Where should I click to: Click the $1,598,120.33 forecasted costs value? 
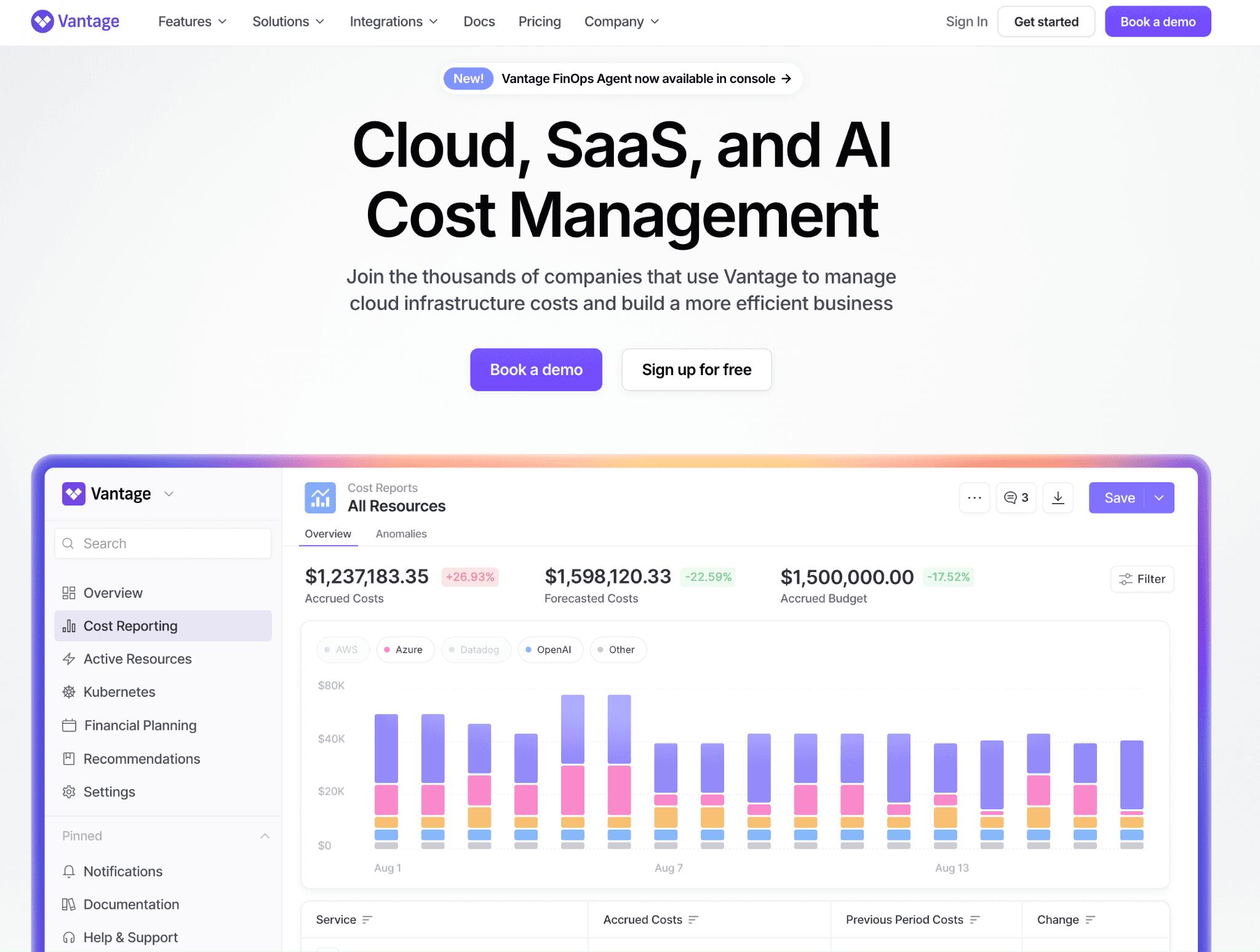(608, 576)
